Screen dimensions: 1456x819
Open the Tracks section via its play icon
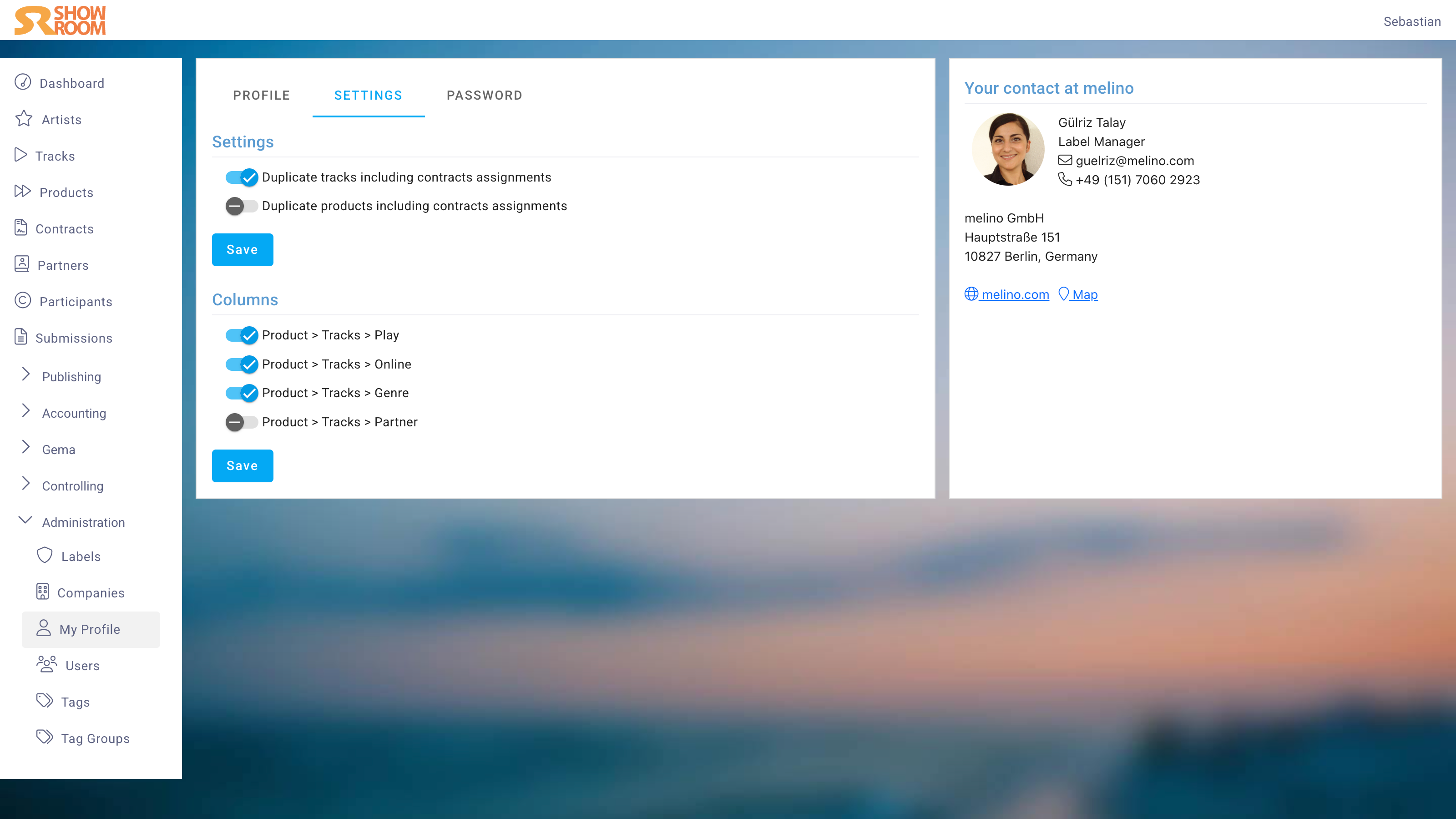click(20, 156)
